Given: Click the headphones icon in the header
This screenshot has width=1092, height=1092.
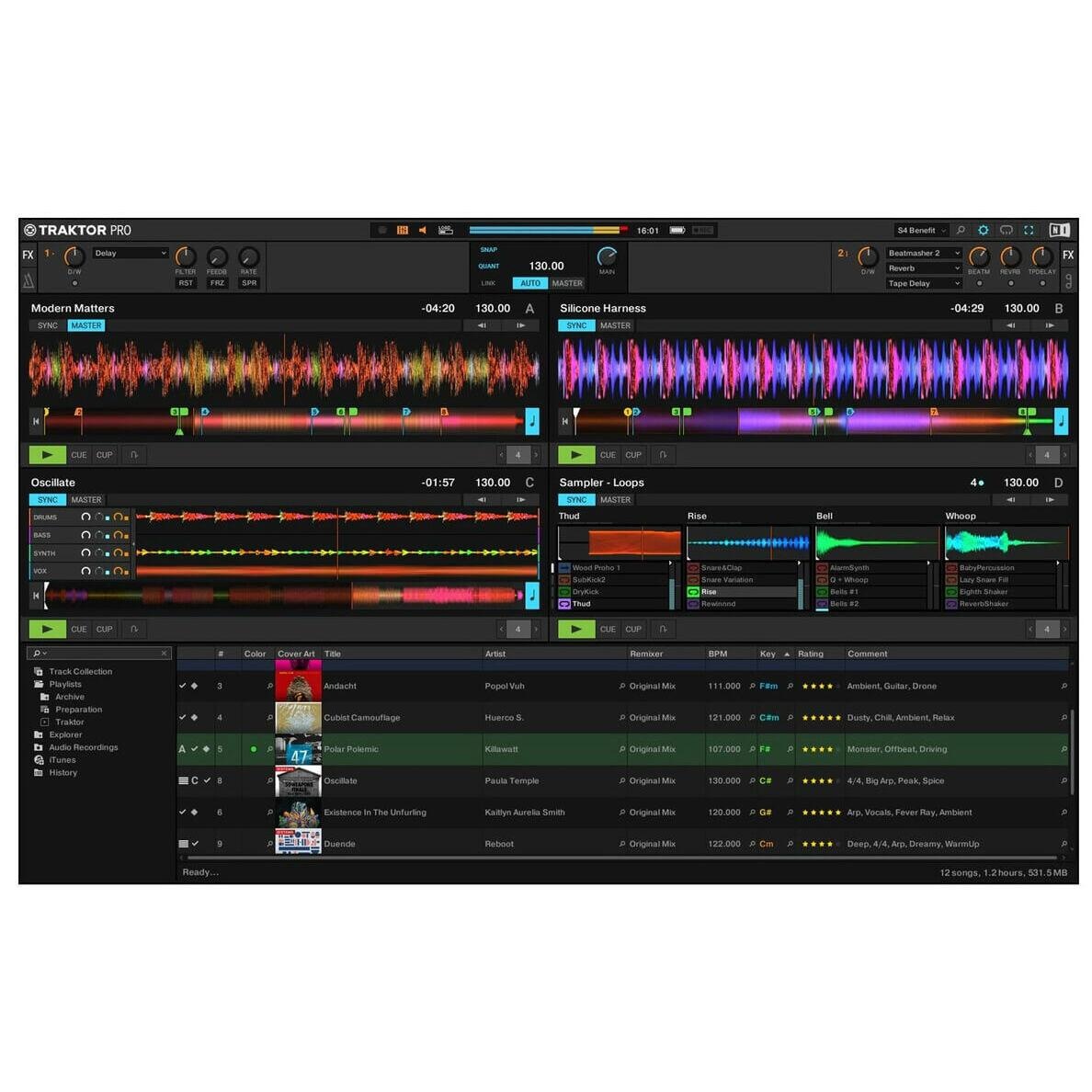Looking at the screenshot, I should tap(1006, 230).
